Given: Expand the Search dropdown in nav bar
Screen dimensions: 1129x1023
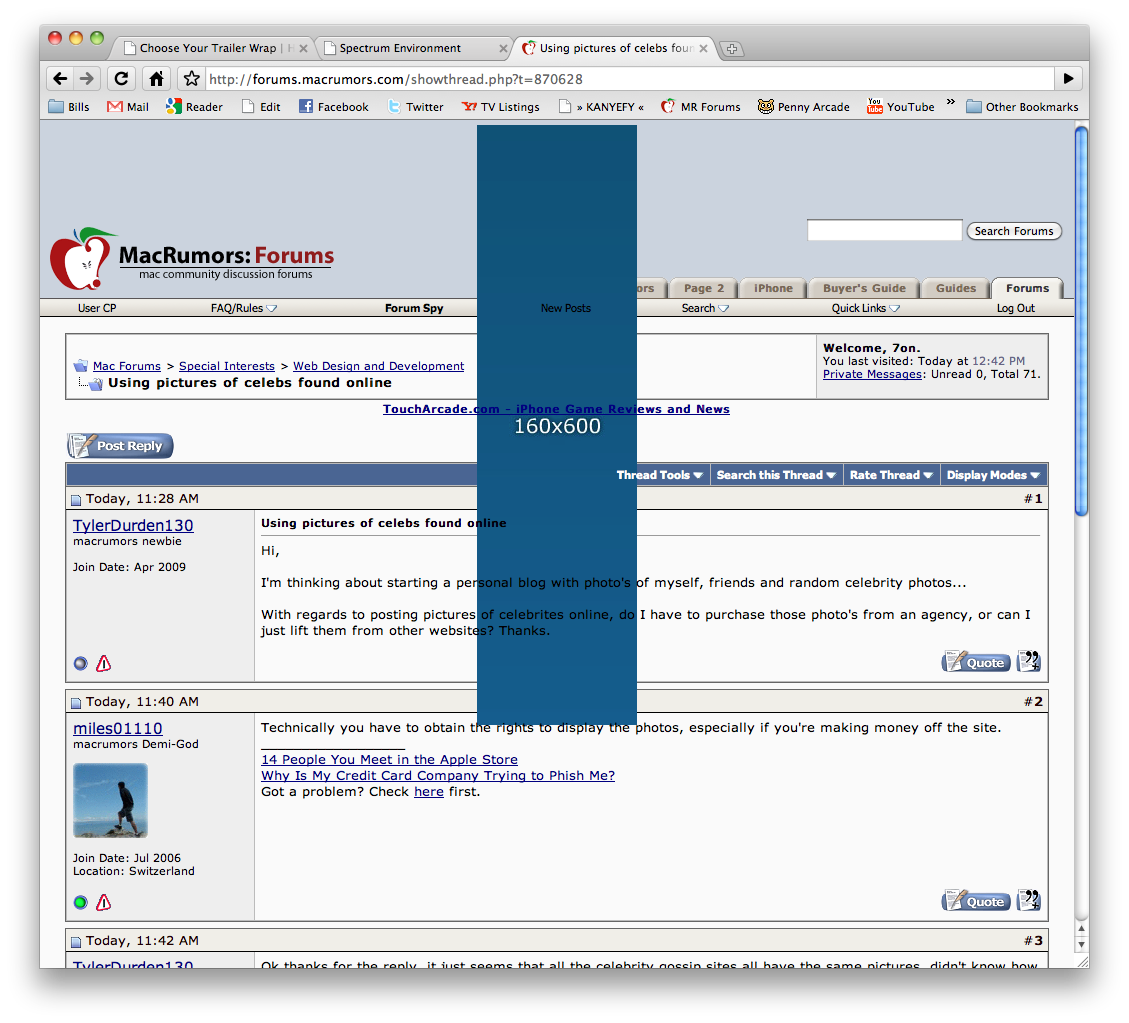Looking at the screenshot, I should (x=705, y=308).
